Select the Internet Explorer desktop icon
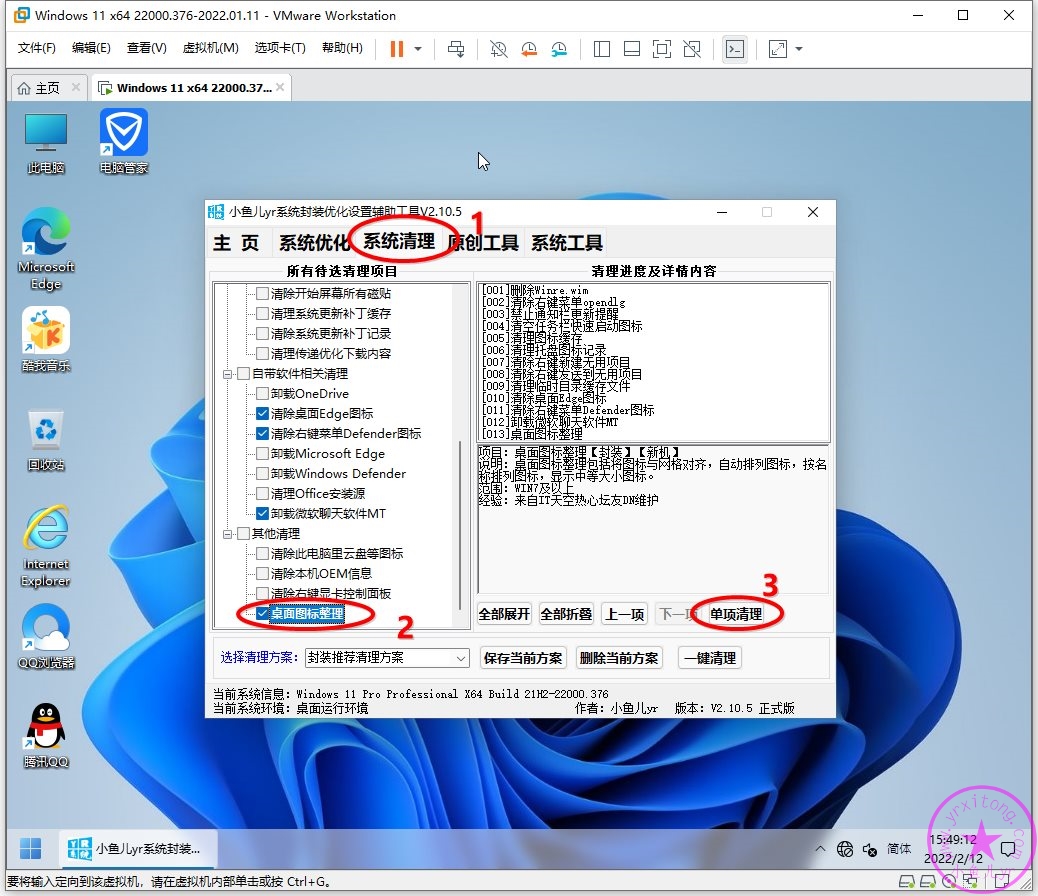The image size is (1038, 896). click(46, 546)
